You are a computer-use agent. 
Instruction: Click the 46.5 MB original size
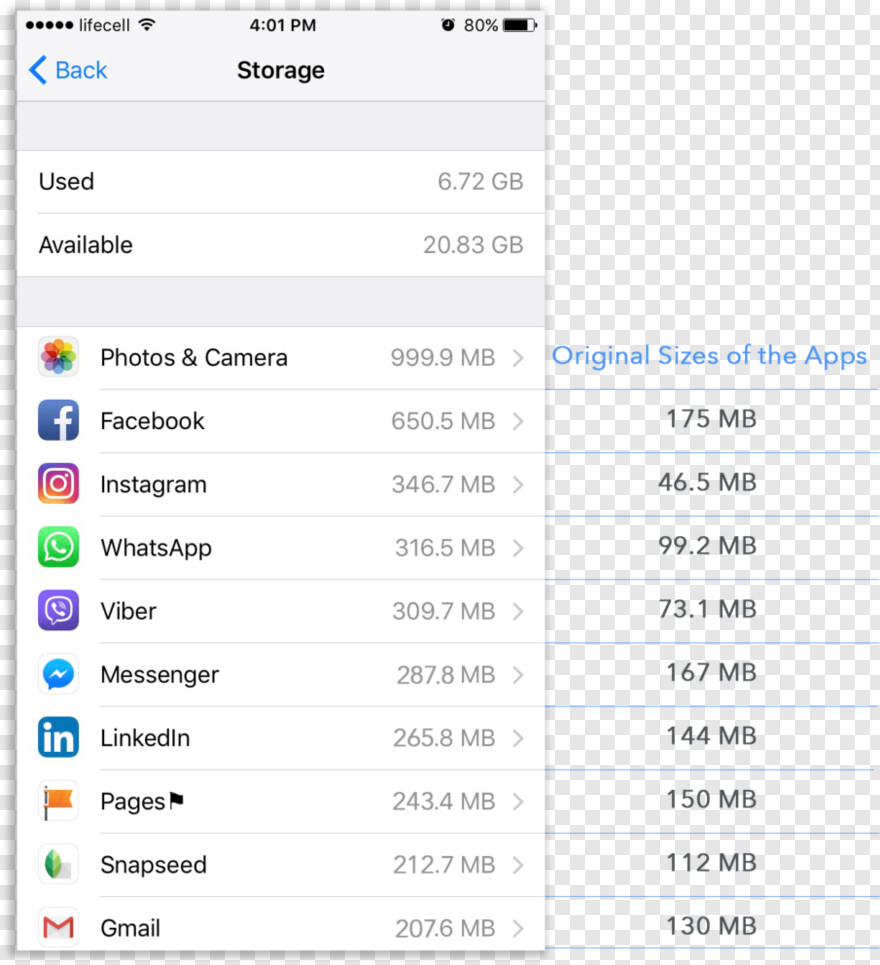pyautogui.click(x=708, y=482)
